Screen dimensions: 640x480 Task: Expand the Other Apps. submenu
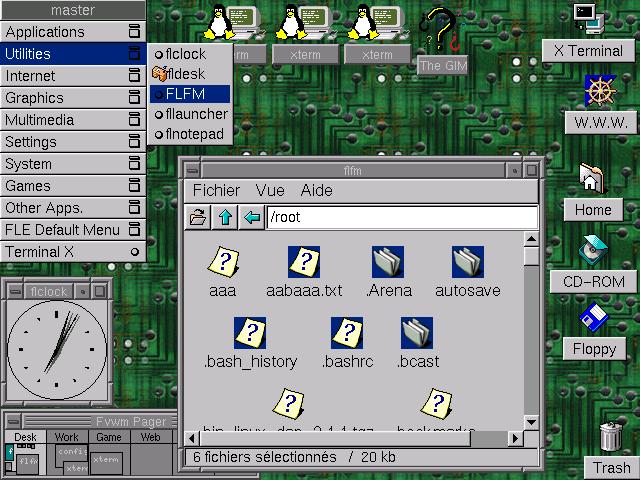pos(73,208)
